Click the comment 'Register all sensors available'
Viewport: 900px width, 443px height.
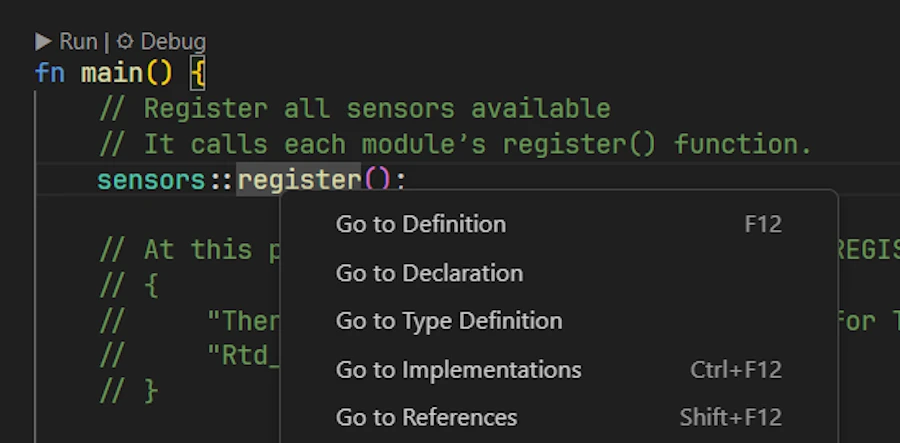coord(355,108)
